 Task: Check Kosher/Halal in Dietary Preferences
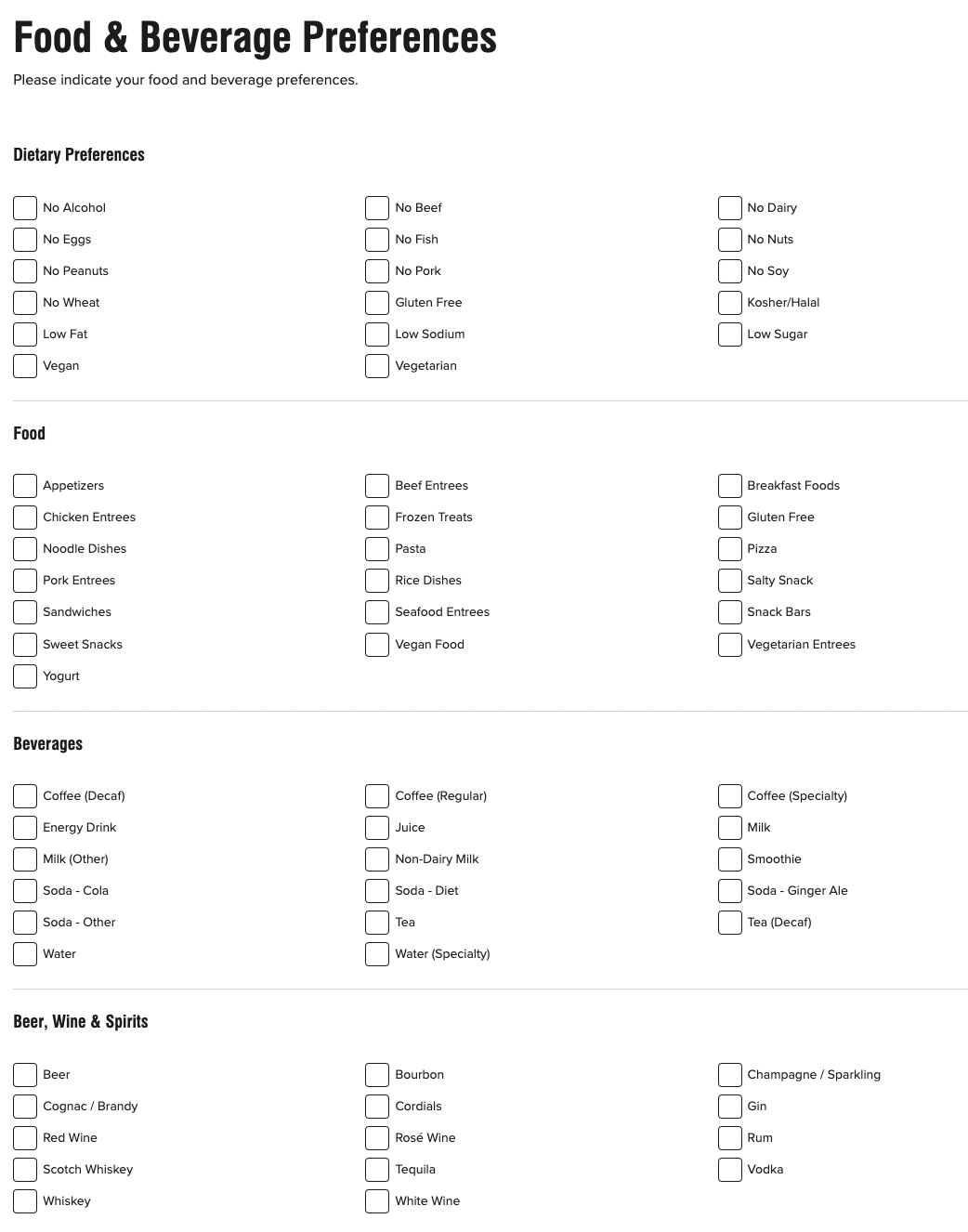(729, 302)
